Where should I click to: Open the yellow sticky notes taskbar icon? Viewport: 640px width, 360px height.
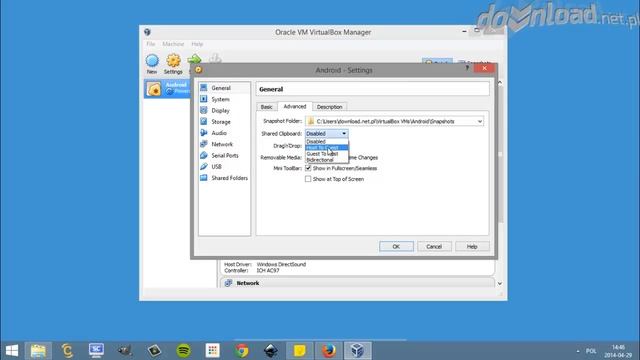300,351
